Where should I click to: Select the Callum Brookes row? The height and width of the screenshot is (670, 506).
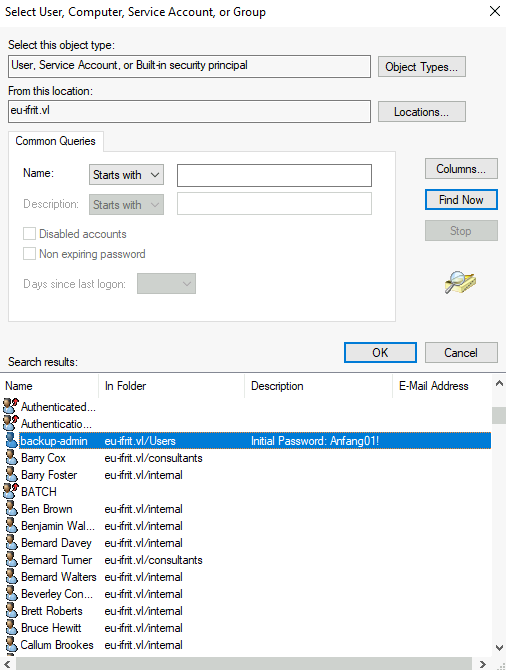coord(246,645)
